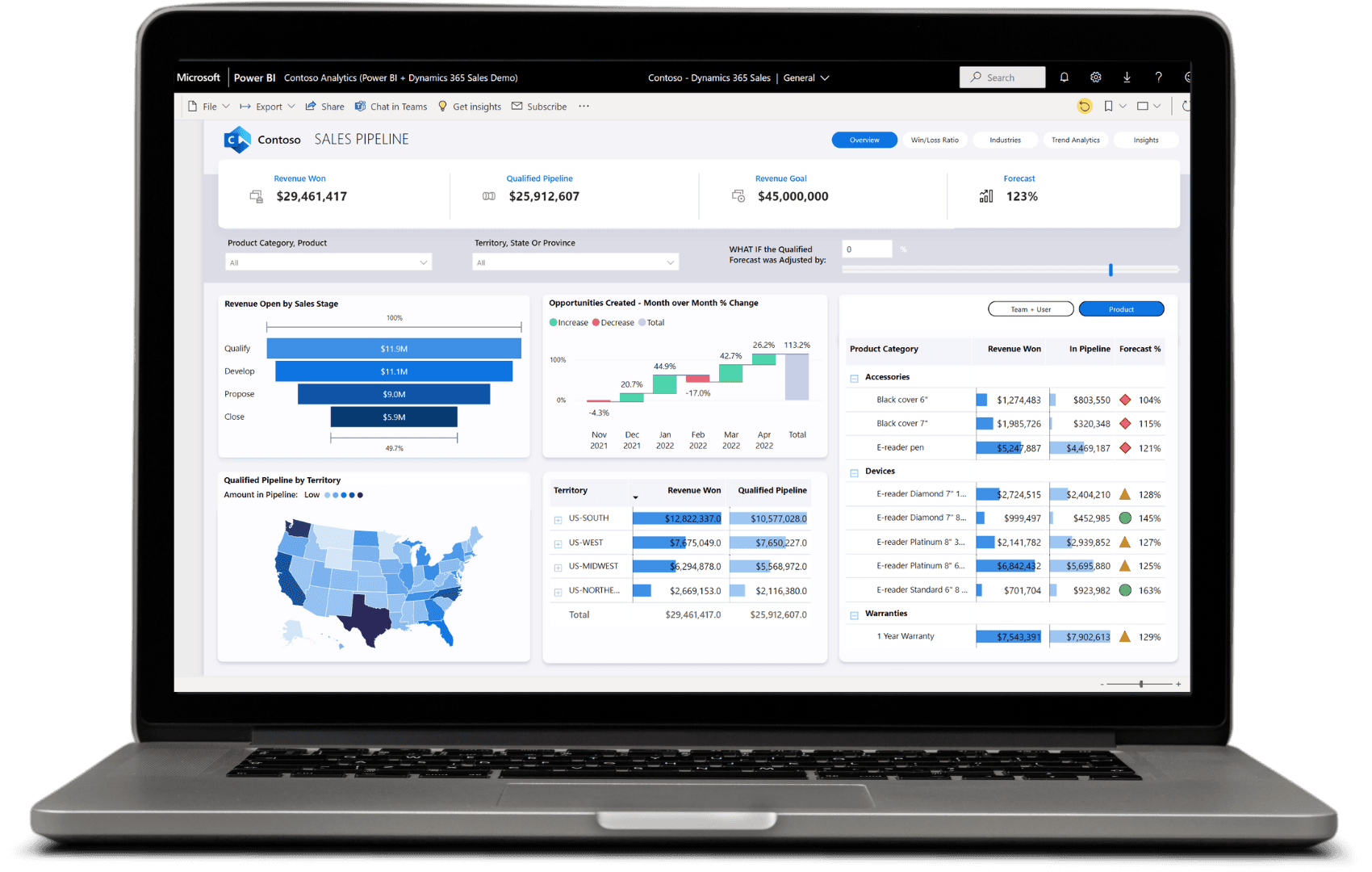Click Qualified Pipeline column header
This screenshot has height=872, width=1372.
(772, 490)
